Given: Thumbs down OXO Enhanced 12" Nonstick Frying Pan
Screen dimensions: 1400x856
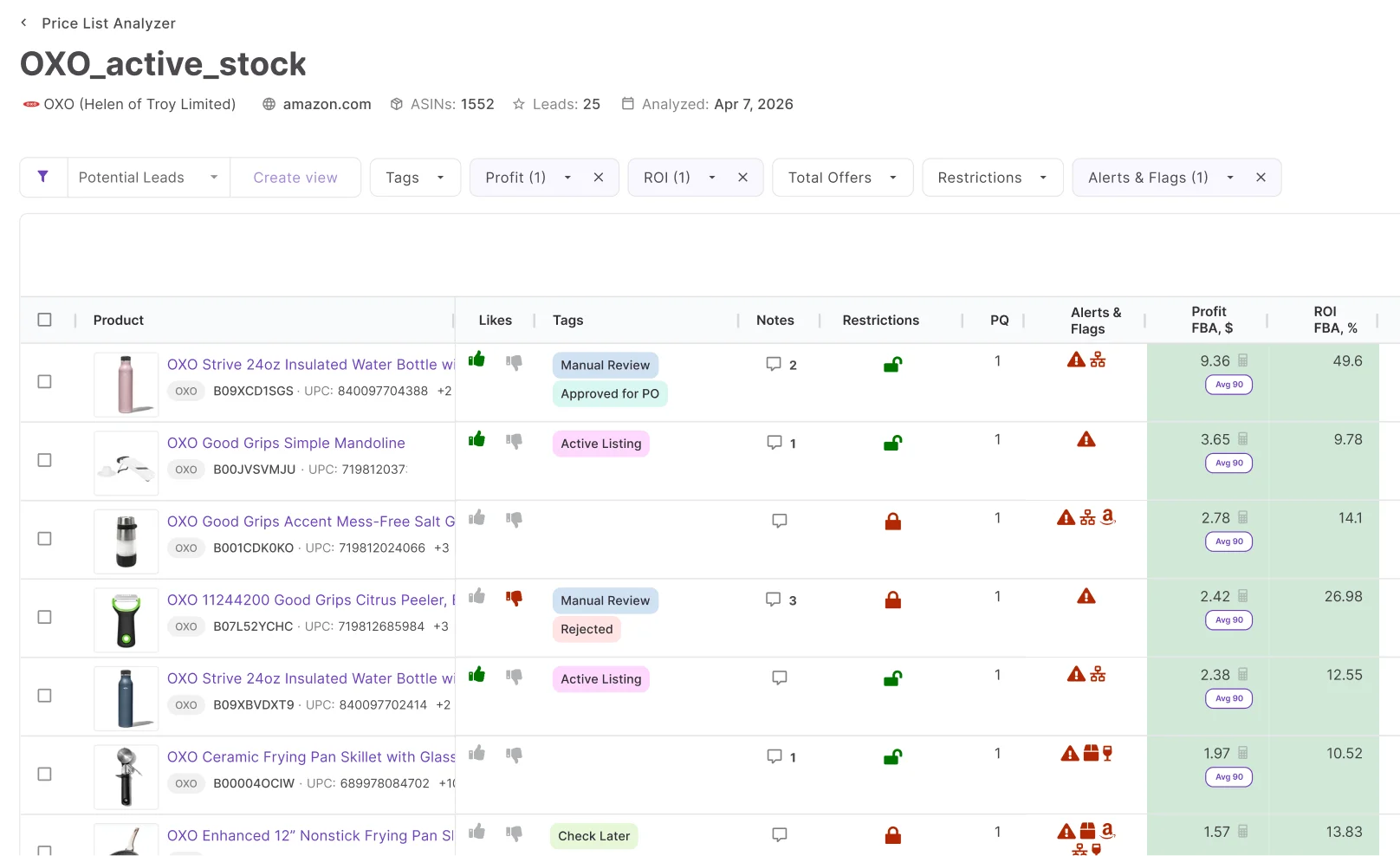Looking at the screenshot, I should 514,833.
